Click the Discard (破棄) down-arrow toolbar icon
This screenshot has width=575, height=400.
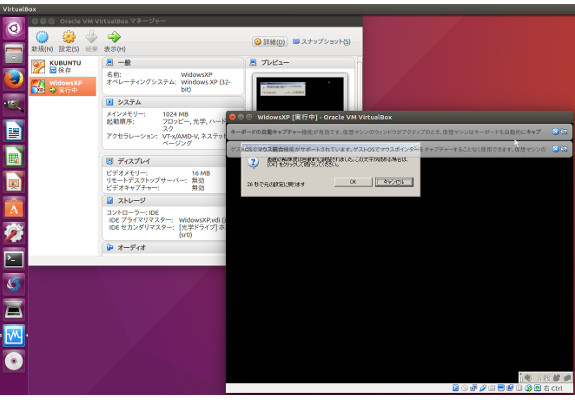pos(91,37)
